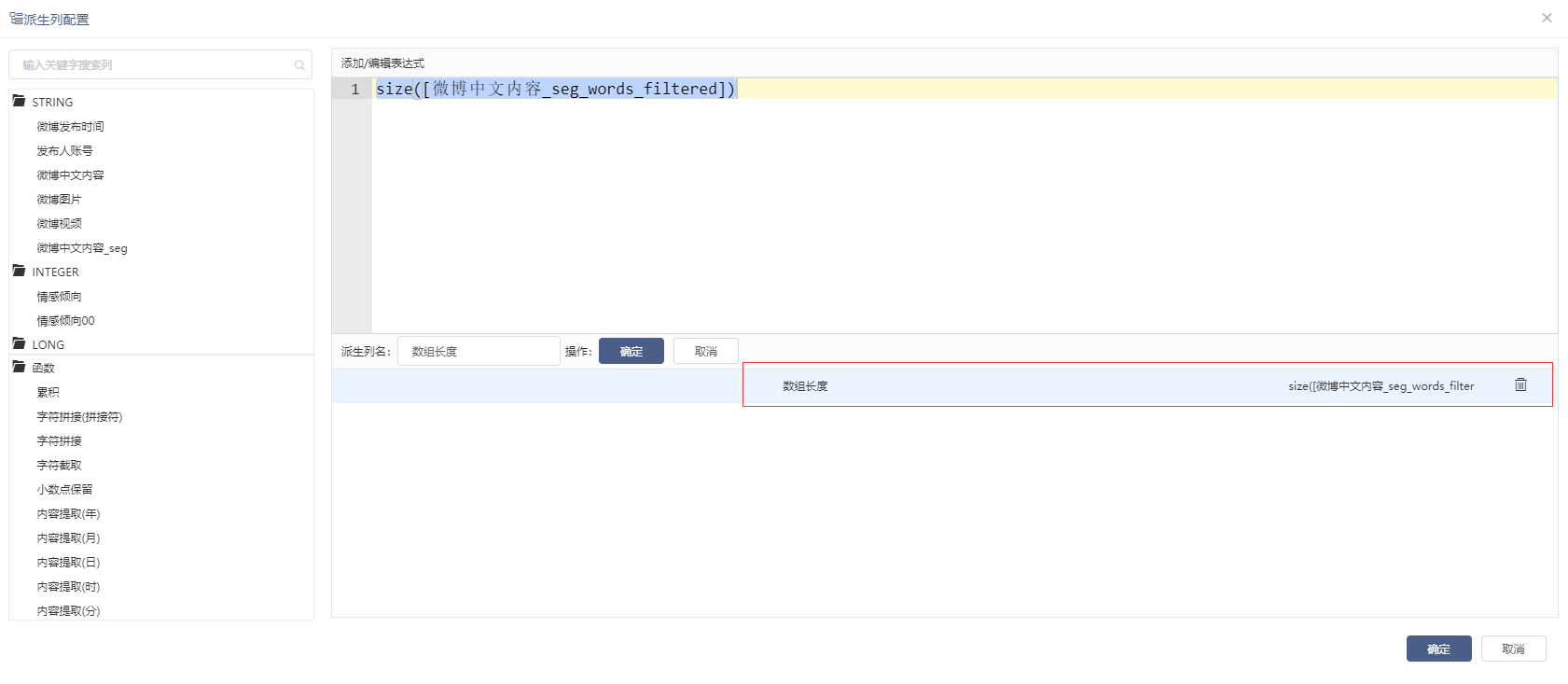Viewport: 1568px width, 684px height.
Task: Click the search magnifier icon in the column search box
Action: (299, 65)
